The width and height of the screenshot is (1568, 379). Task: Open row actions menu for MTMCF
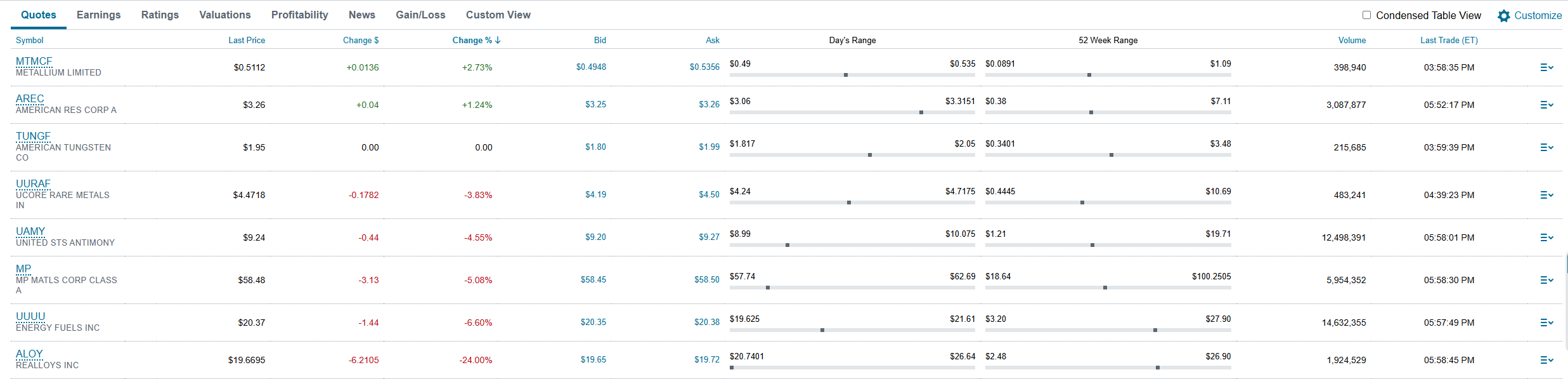[1546, 67]
